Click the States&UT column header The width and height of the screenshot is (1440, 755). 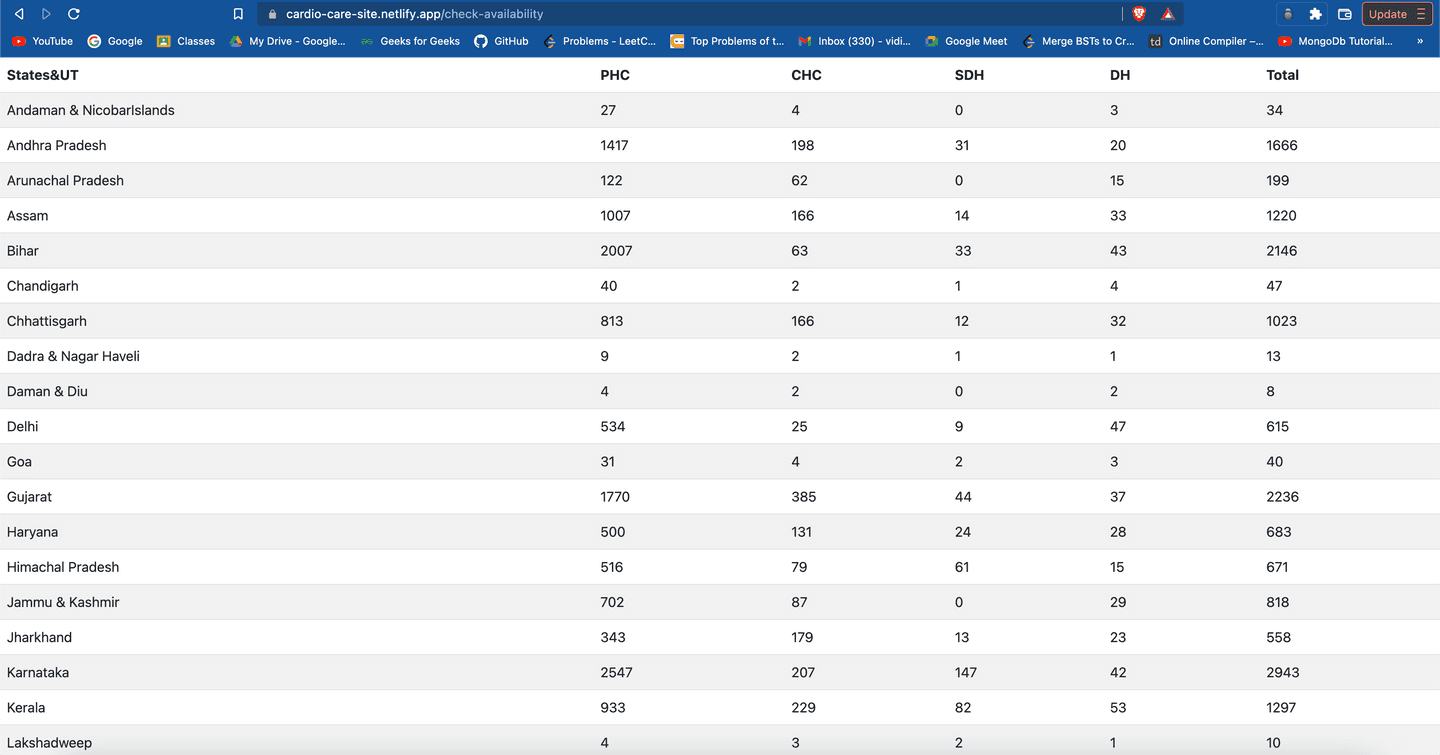click(x=43, y=75)
